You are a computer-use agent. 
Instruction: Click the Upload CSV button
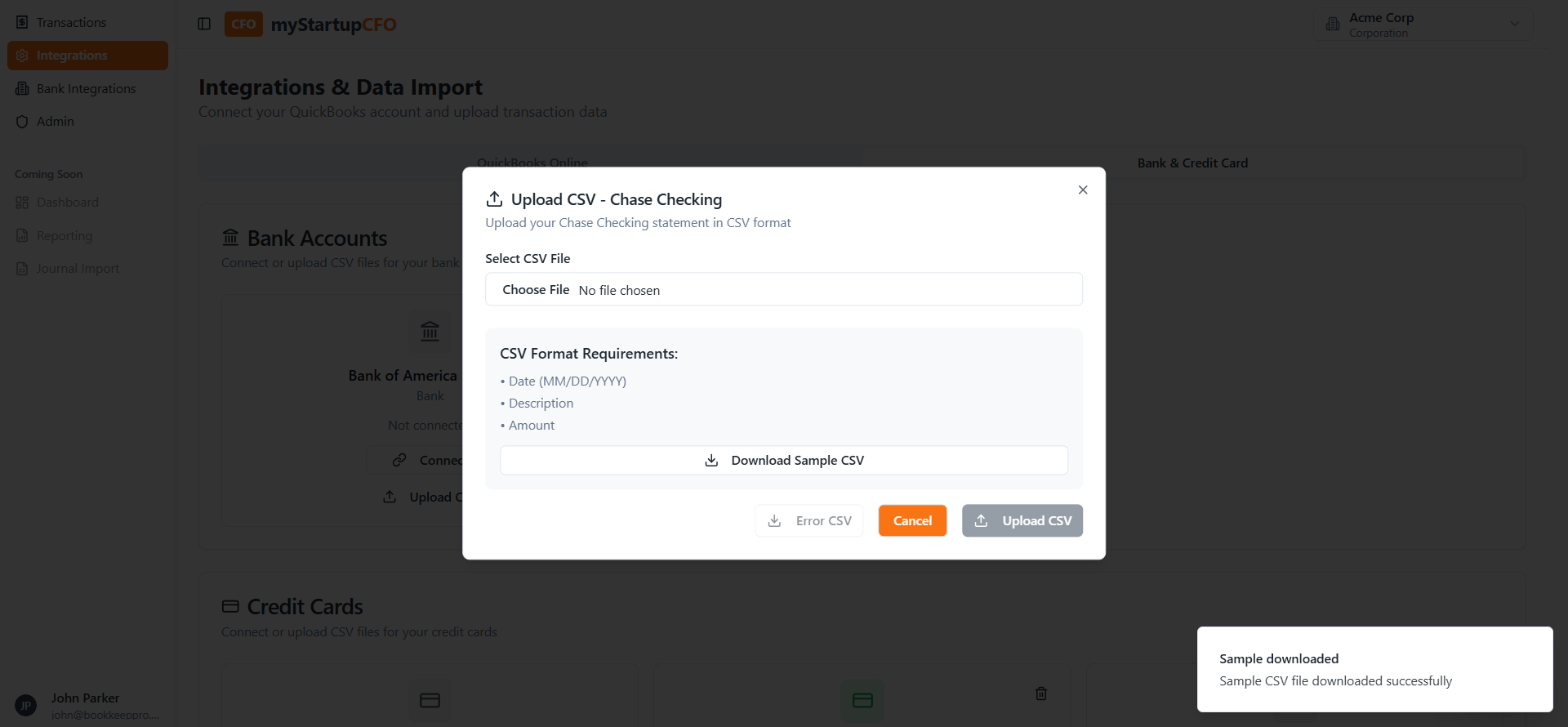click(1022, 520)
